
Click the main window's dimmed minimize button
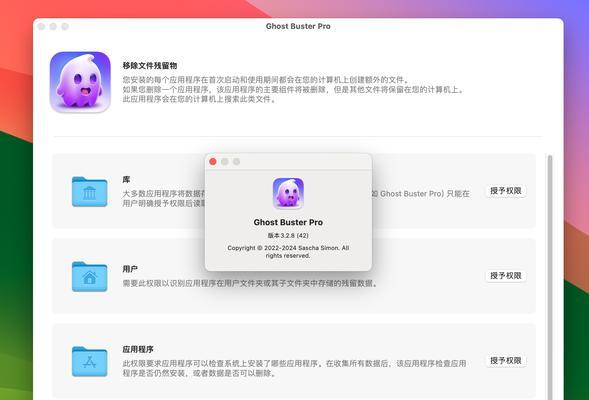(x=53, y=26)
